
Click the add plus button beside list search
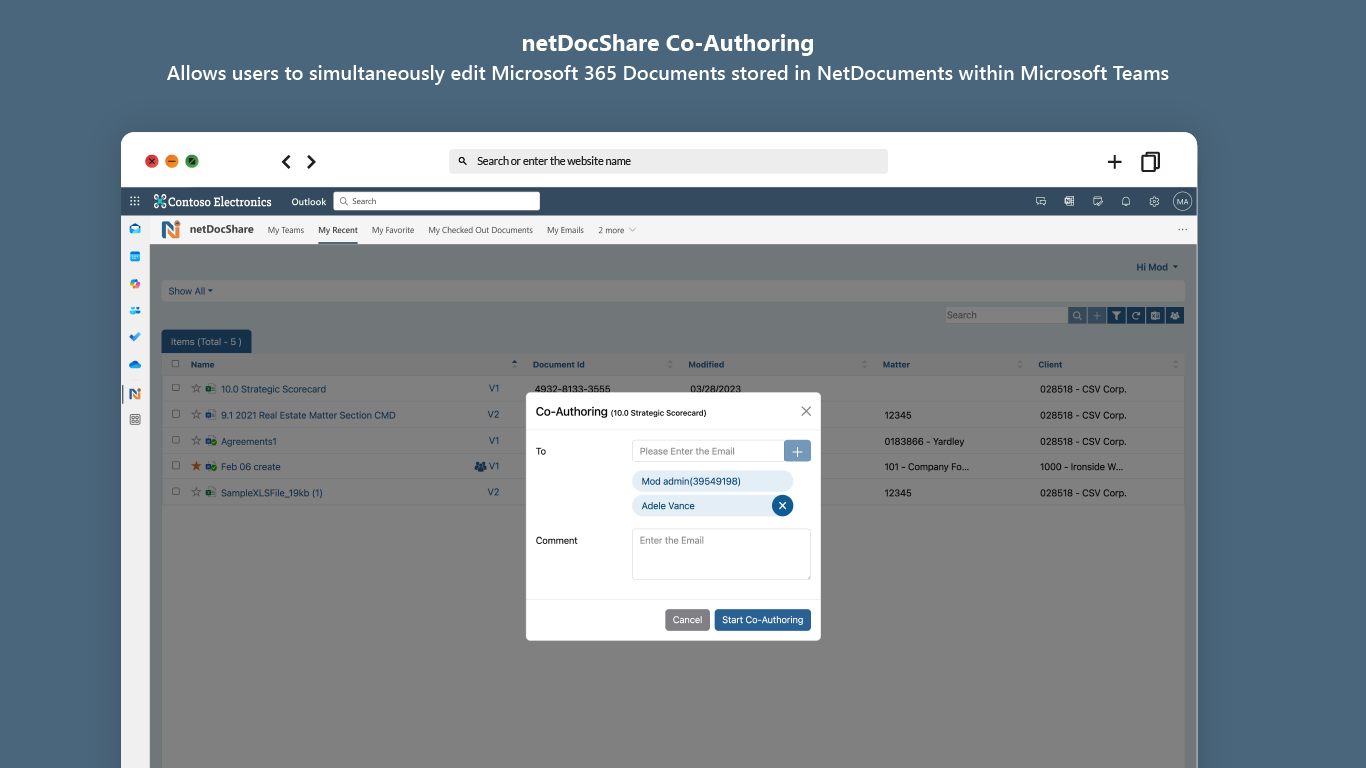point(1097,315)
